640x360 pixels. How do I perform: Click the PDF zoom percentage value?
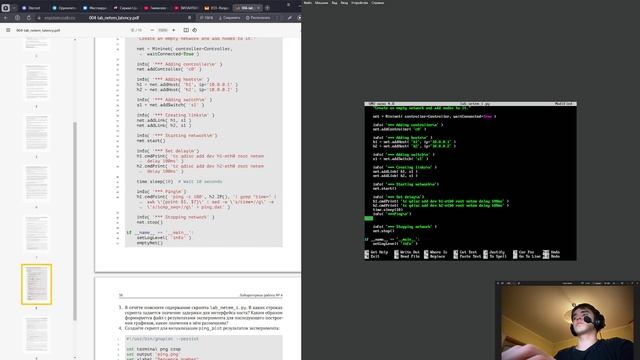(163, 30)
